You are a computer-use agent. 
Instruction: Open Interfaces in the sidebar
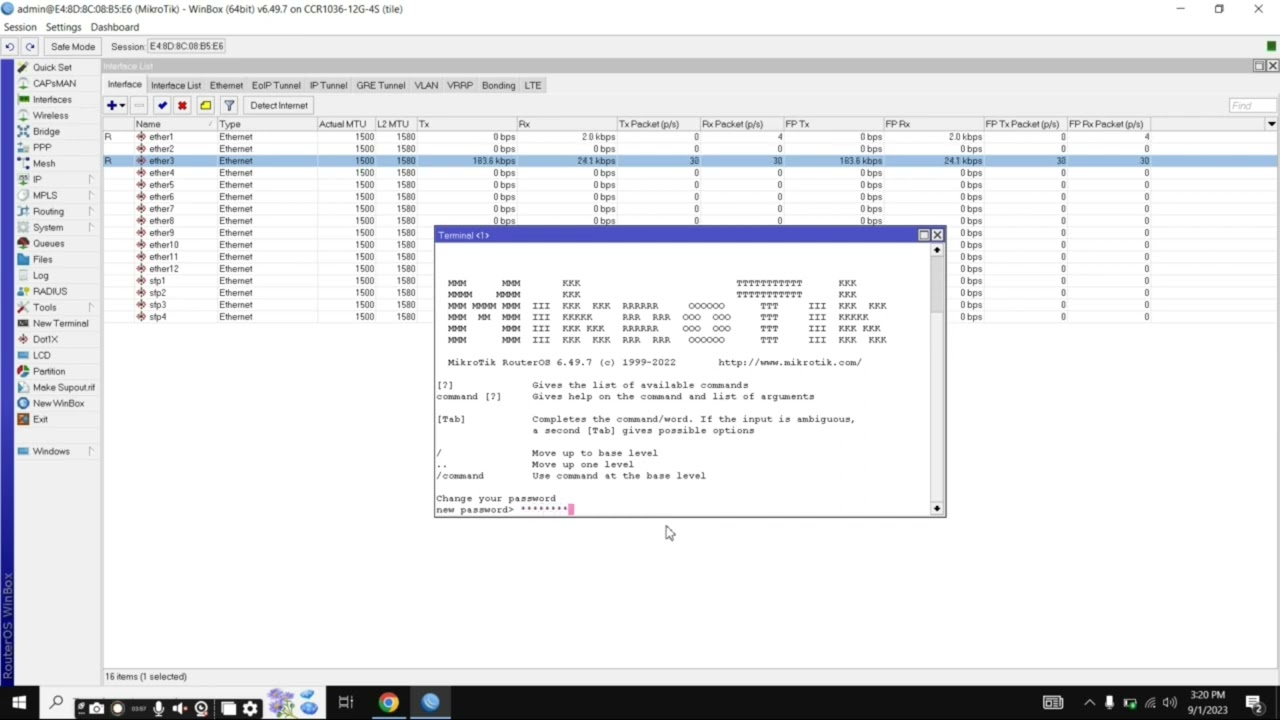coord(51,100)
